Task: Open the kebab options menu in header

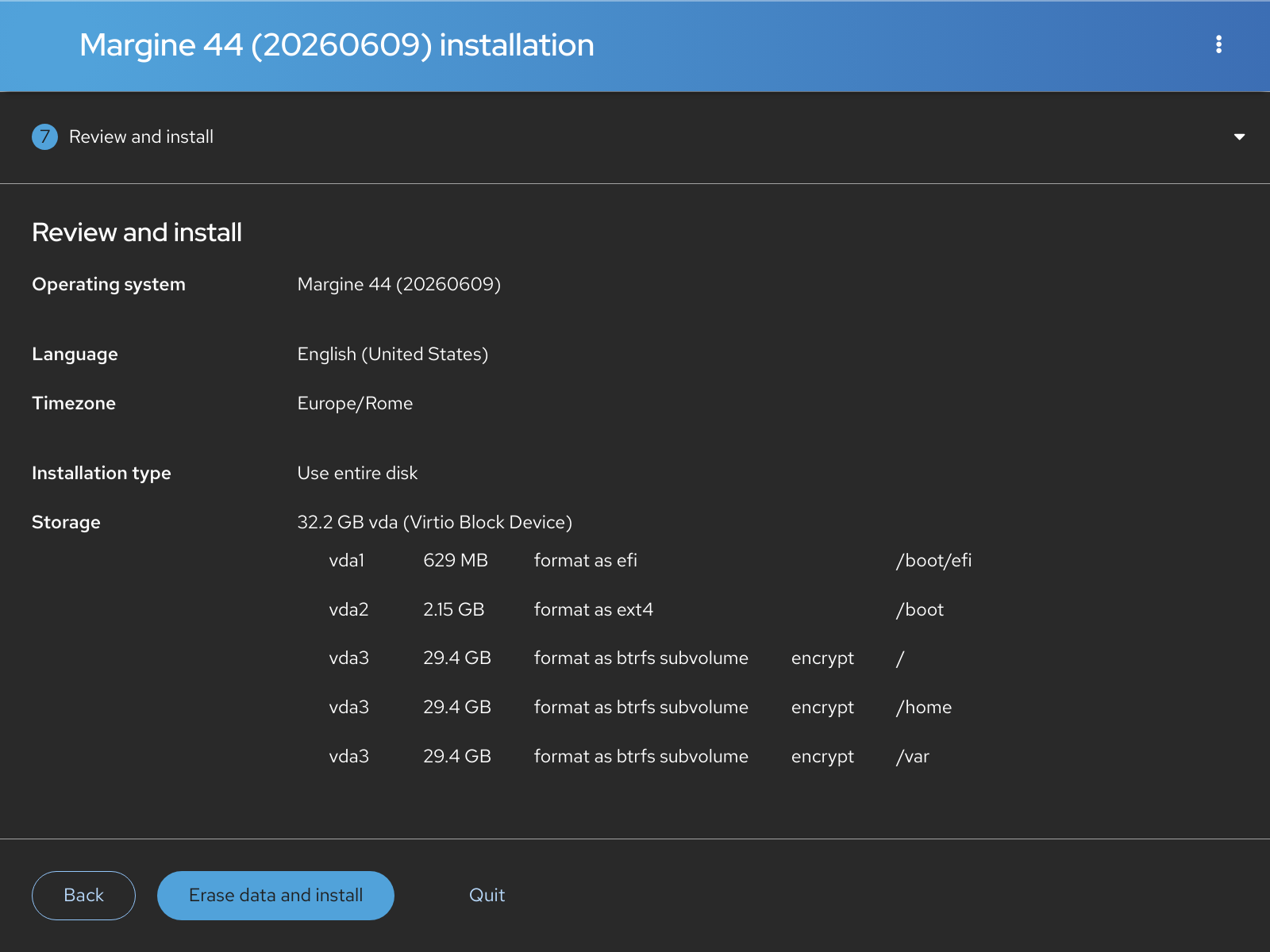Action: click(x=1218, y=44)
